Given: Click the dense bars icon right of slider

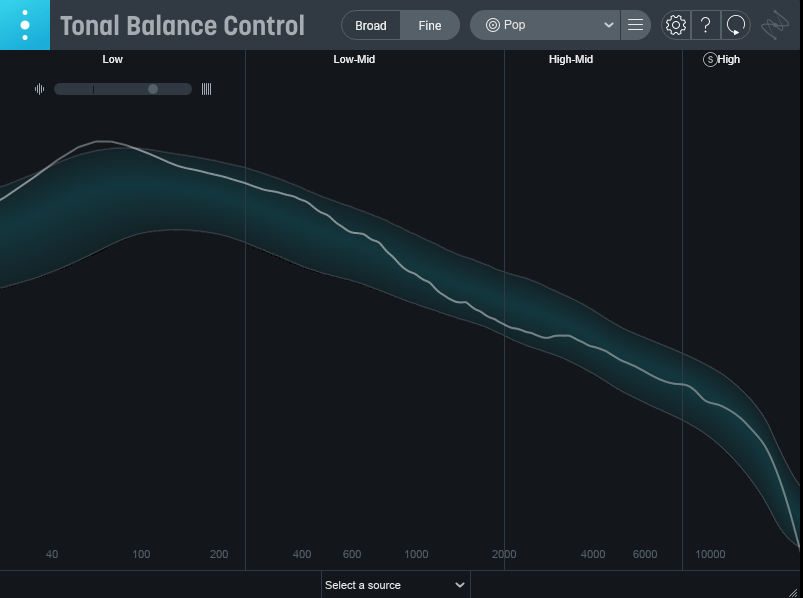Looking at the screenshot, I should pyautogui.click(x=206, y=89).
